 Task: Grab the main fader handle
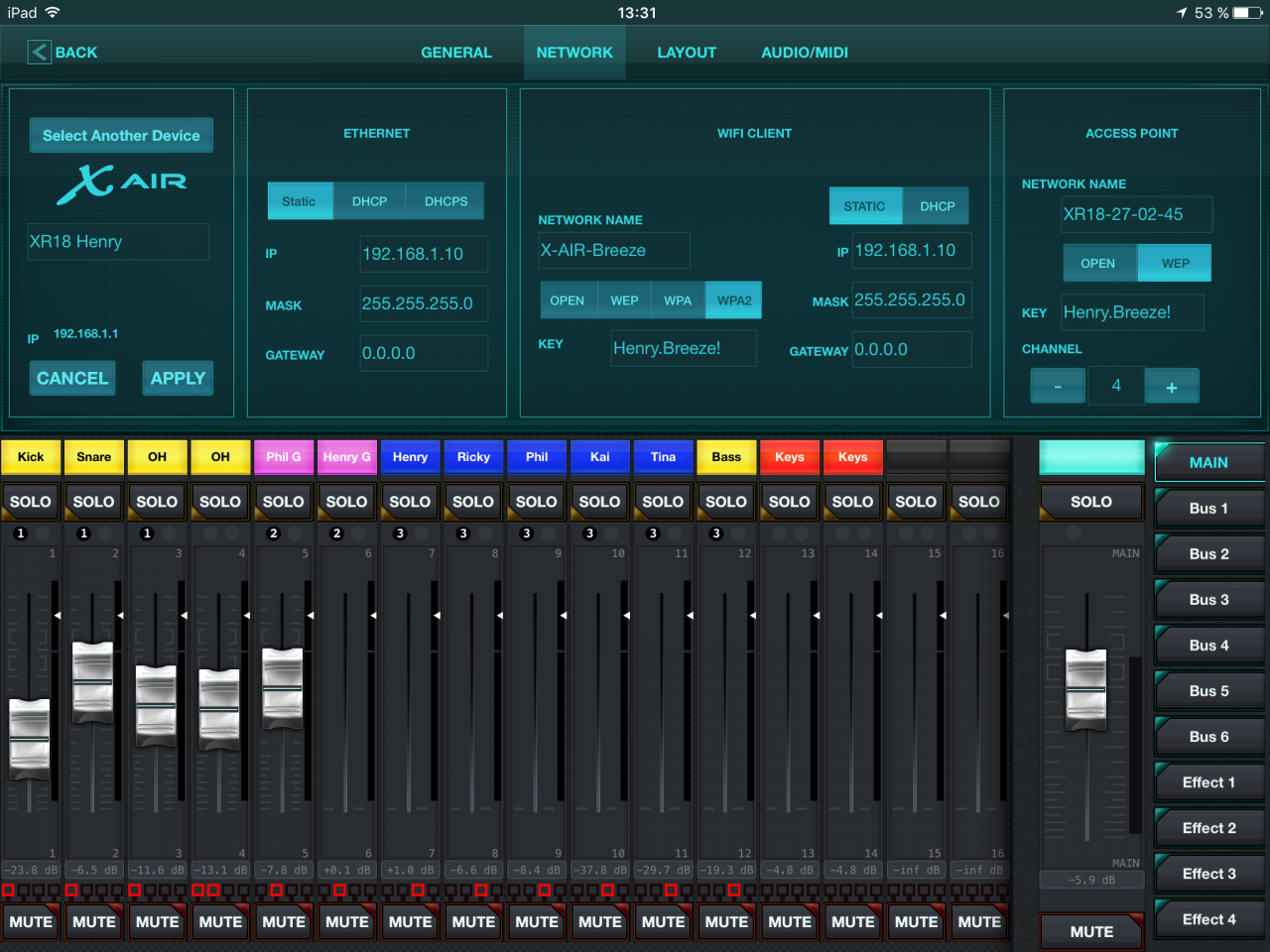(1085, 688)
